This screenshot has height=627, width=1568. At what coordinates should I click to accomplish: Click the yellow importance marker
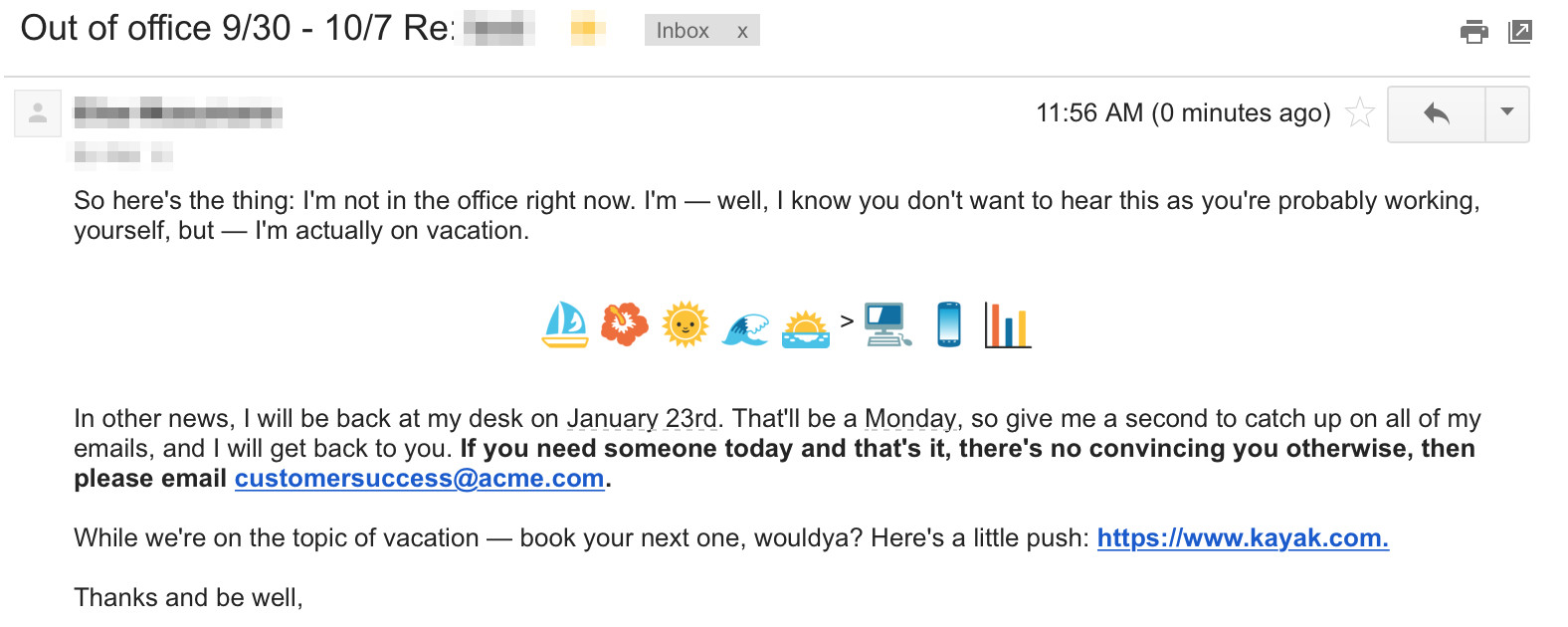coord(588,29)
